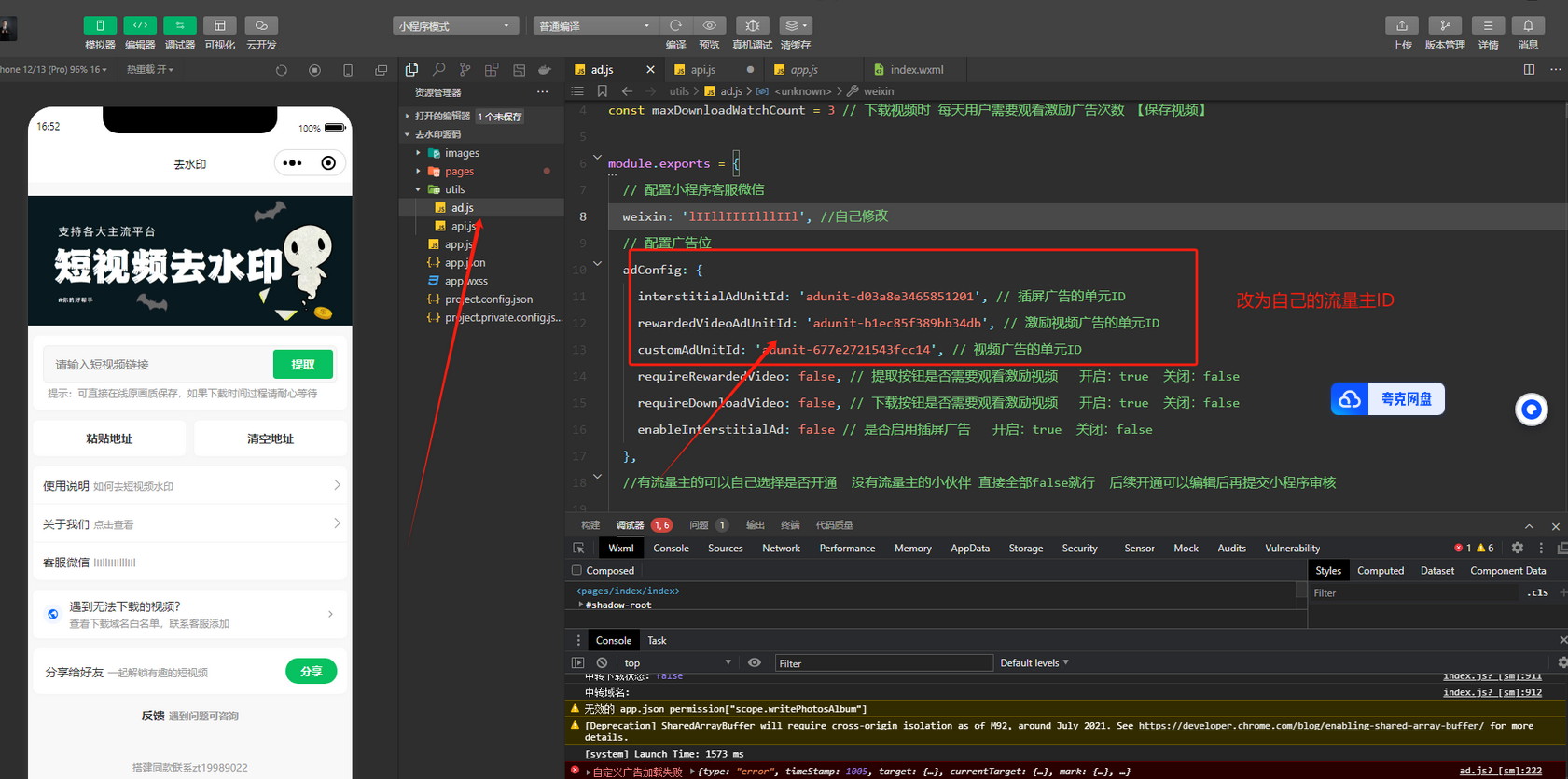Click the 上传 upload icon
The width and height of the screenshot is (1568, 779).
pos(1402,25)
